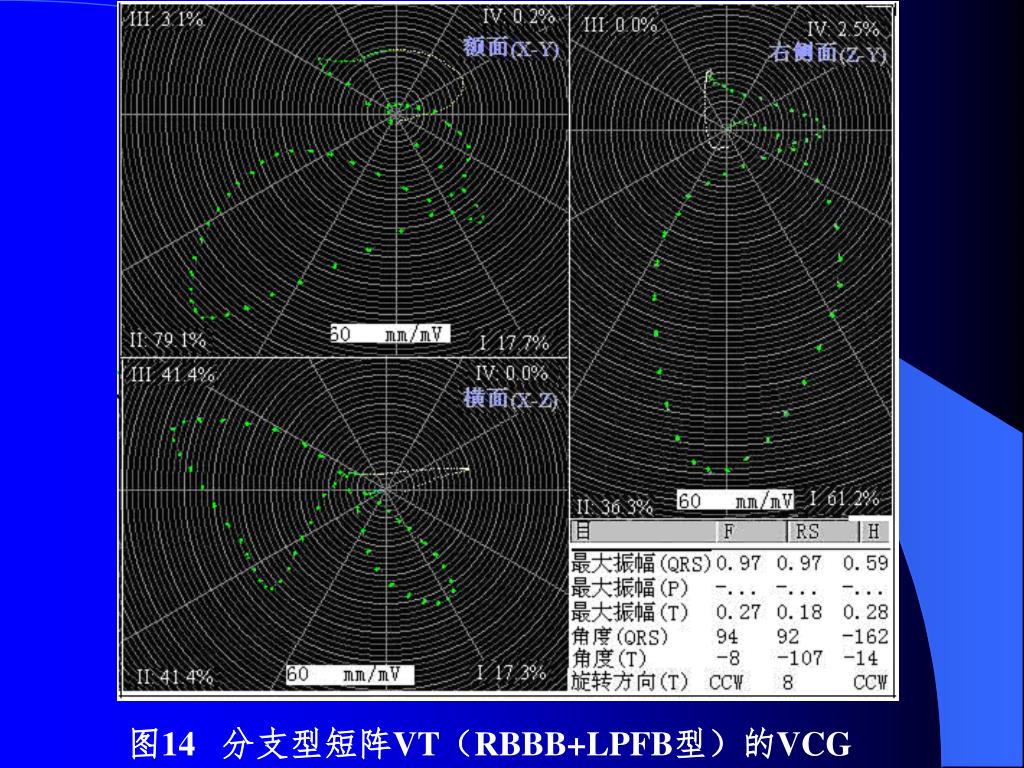Click the II 36.3% quadrant label

point(615,507)
